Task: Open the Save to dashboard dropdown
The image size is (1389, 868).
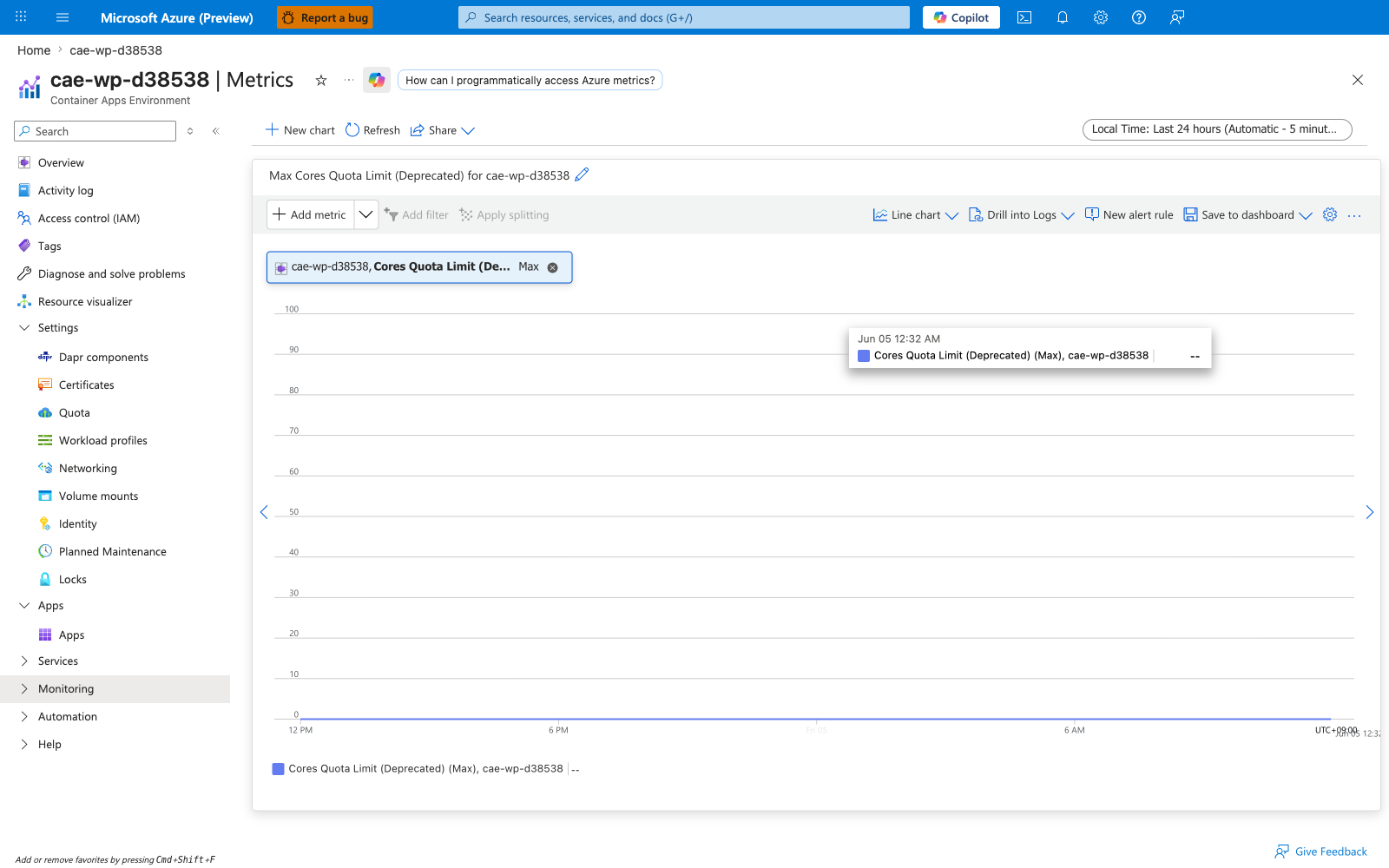Action: pyautogui.click(x=1247, y=215)
